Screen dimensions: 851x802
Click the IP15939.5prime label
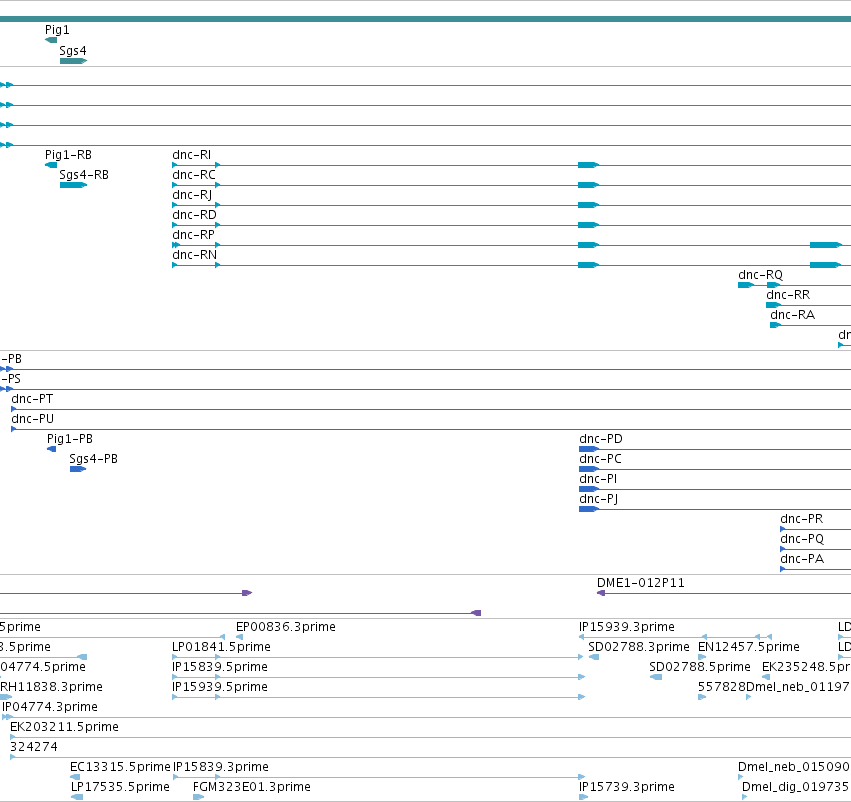pyautogui.click(x=220, y=687)
